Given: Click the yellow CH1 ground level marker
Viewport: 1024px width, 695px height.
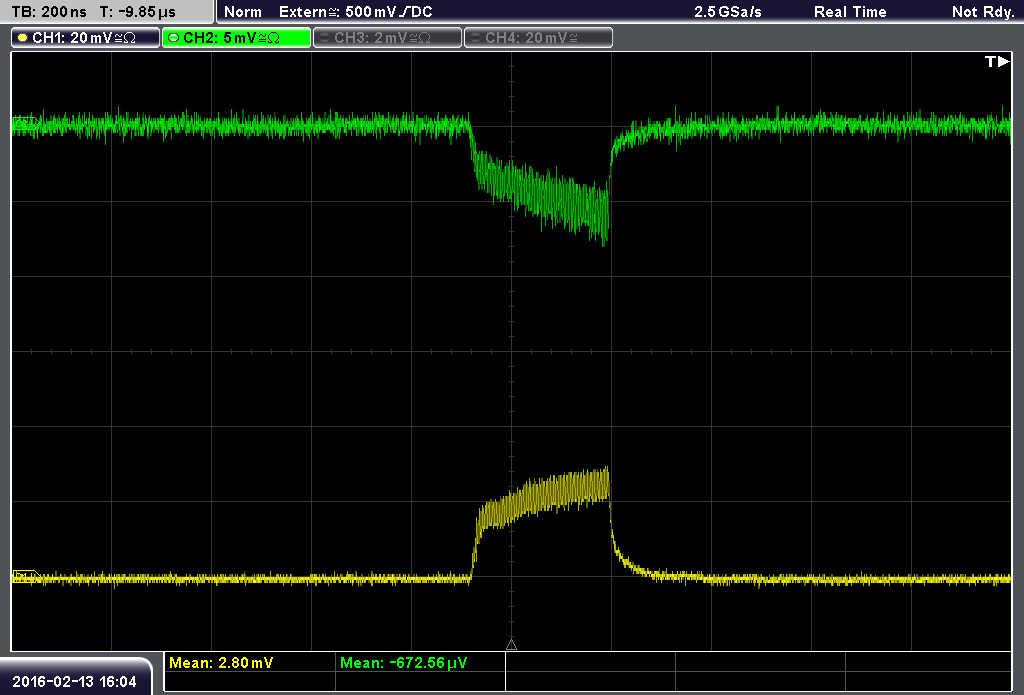Looking at the screenshot, I should coord(26,576).
